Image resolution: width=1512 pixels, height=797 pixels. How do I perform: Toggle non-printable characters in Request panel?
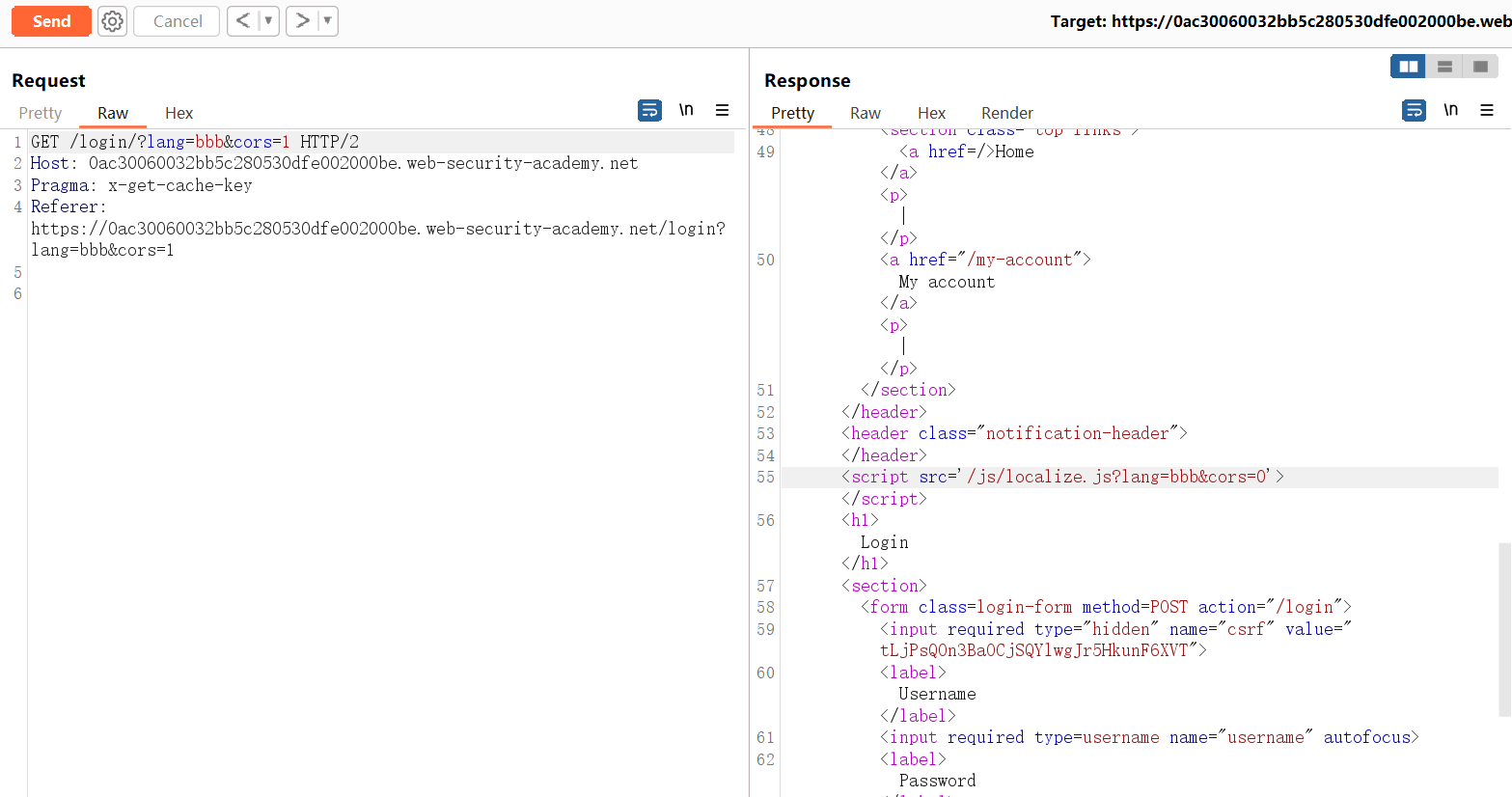point(686,110)
